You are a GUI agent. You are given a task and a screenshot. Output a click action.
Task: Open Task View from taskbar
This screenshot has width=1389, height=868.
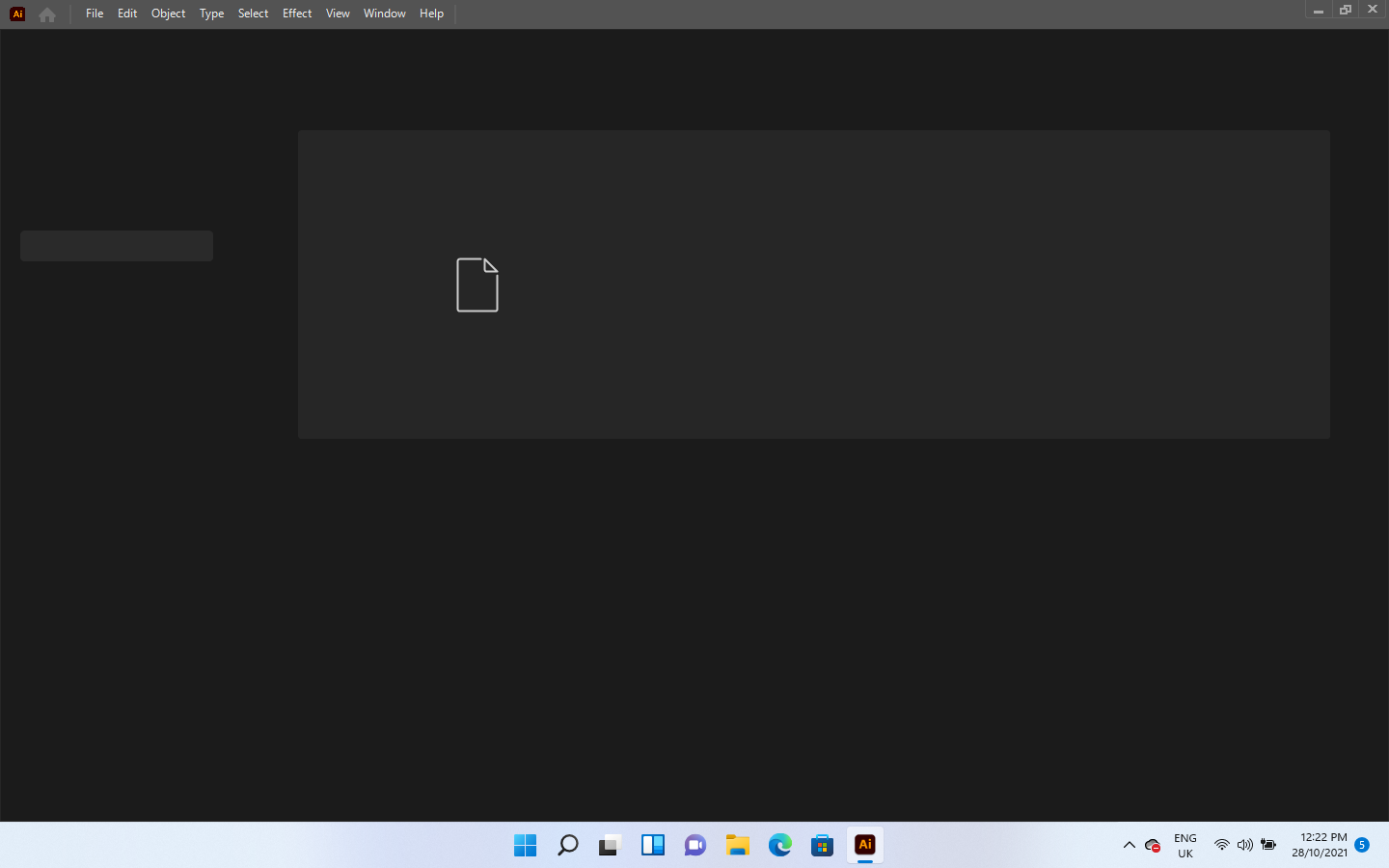pyautogui.click(x=610, y=845)
